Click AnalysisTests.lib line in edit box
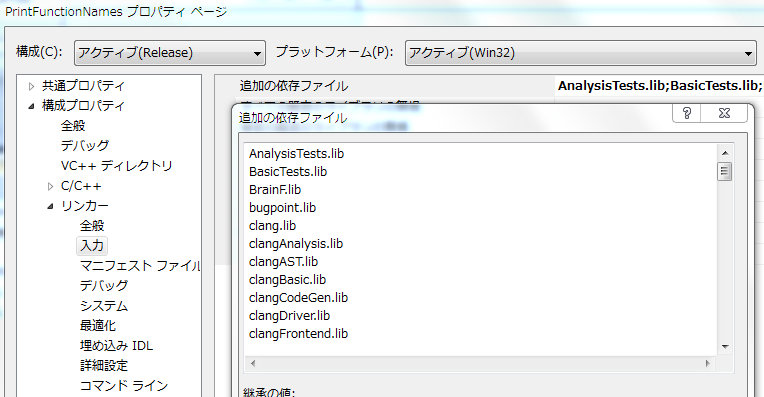The height and width of the screenshot is (397, 764). [x=296, y=154]
